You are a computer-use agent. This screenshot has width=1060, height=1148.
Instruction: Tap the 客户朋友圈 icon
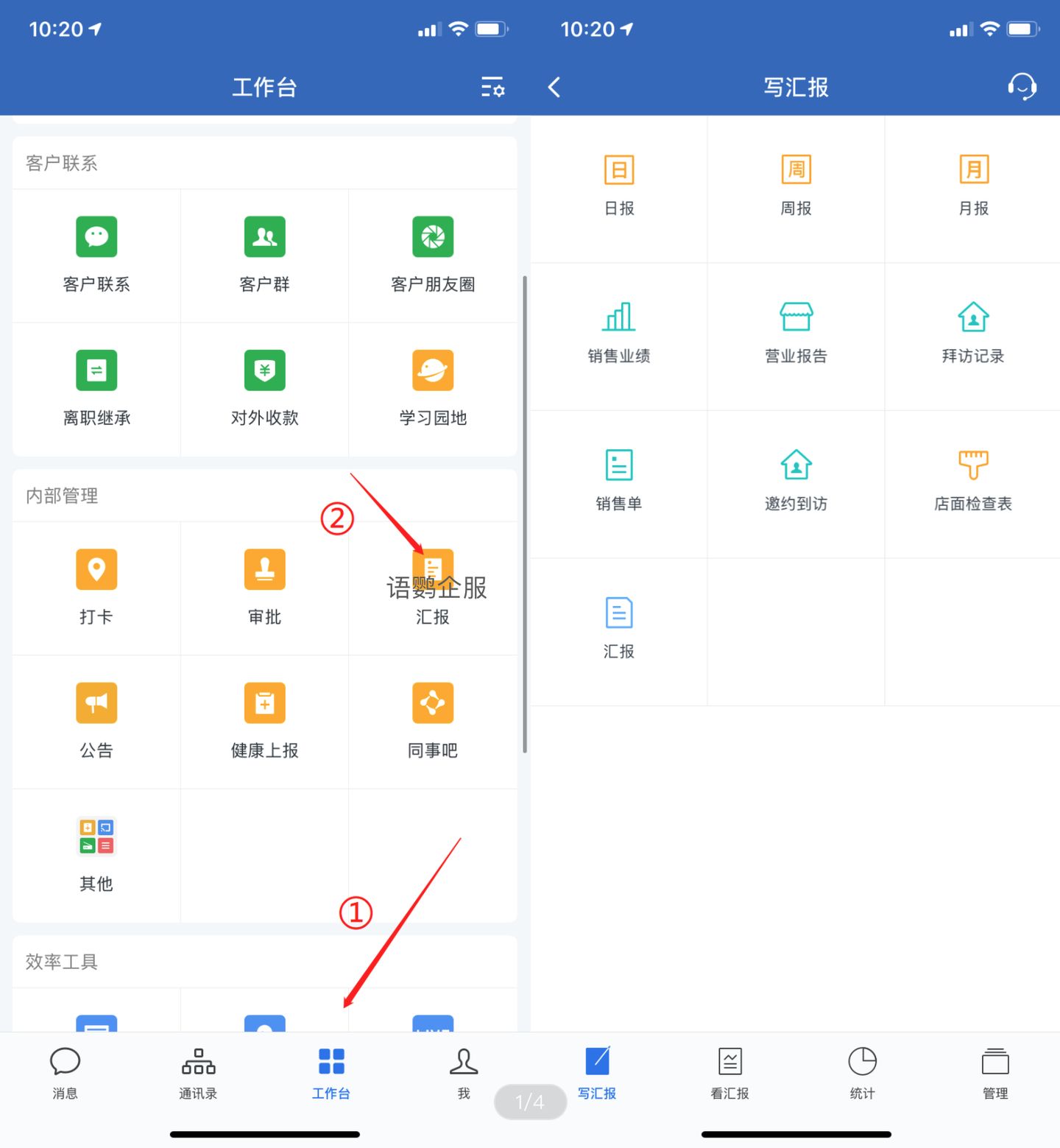[433, 237]
